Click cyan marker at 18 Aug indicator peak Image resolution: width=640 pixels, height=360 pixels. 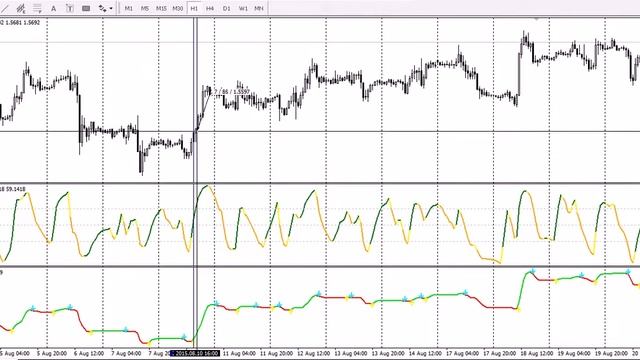pos(532,271)
